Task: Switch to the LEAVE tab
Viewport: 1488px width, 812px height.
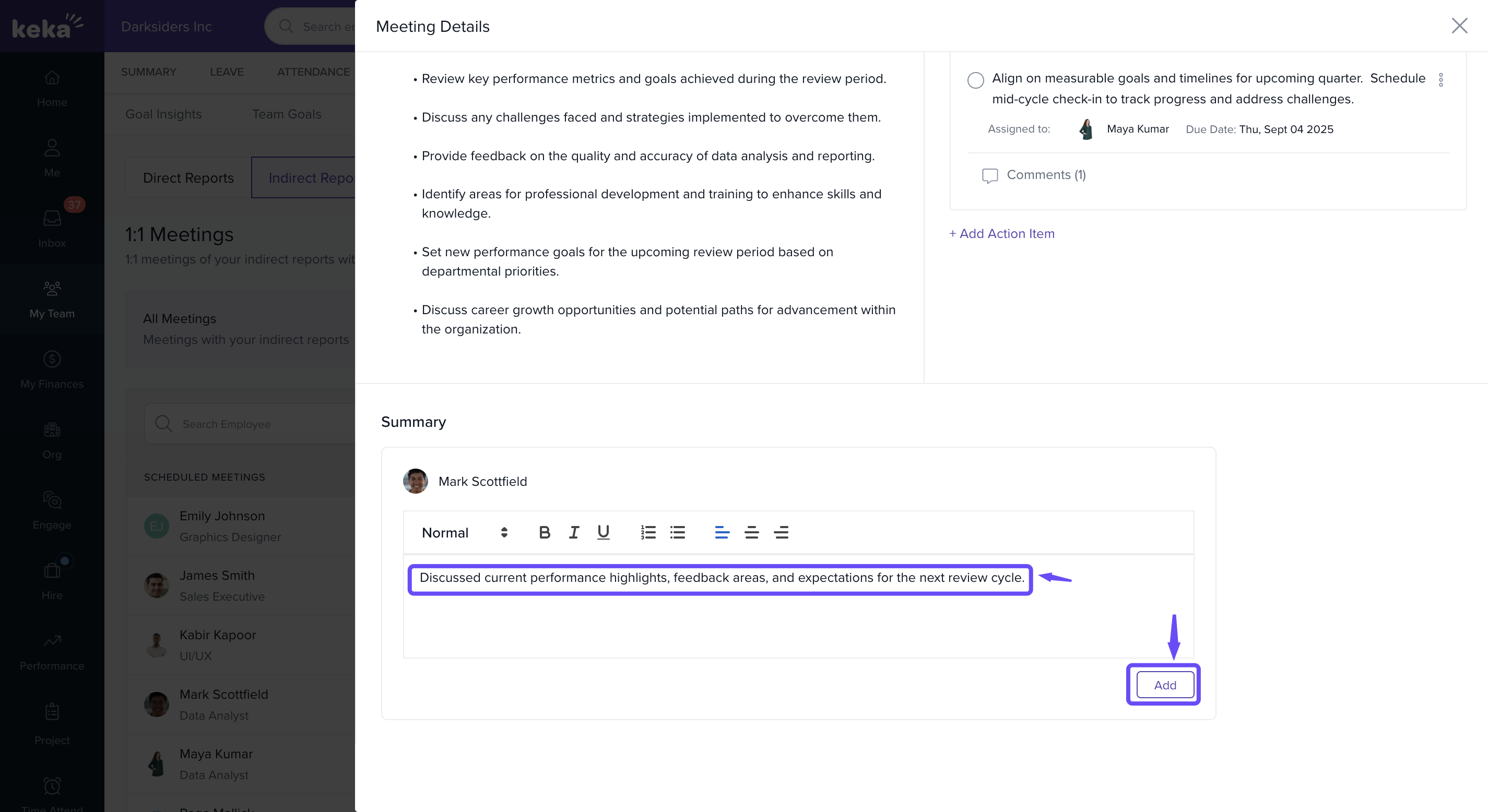Action: click(227, 71)
